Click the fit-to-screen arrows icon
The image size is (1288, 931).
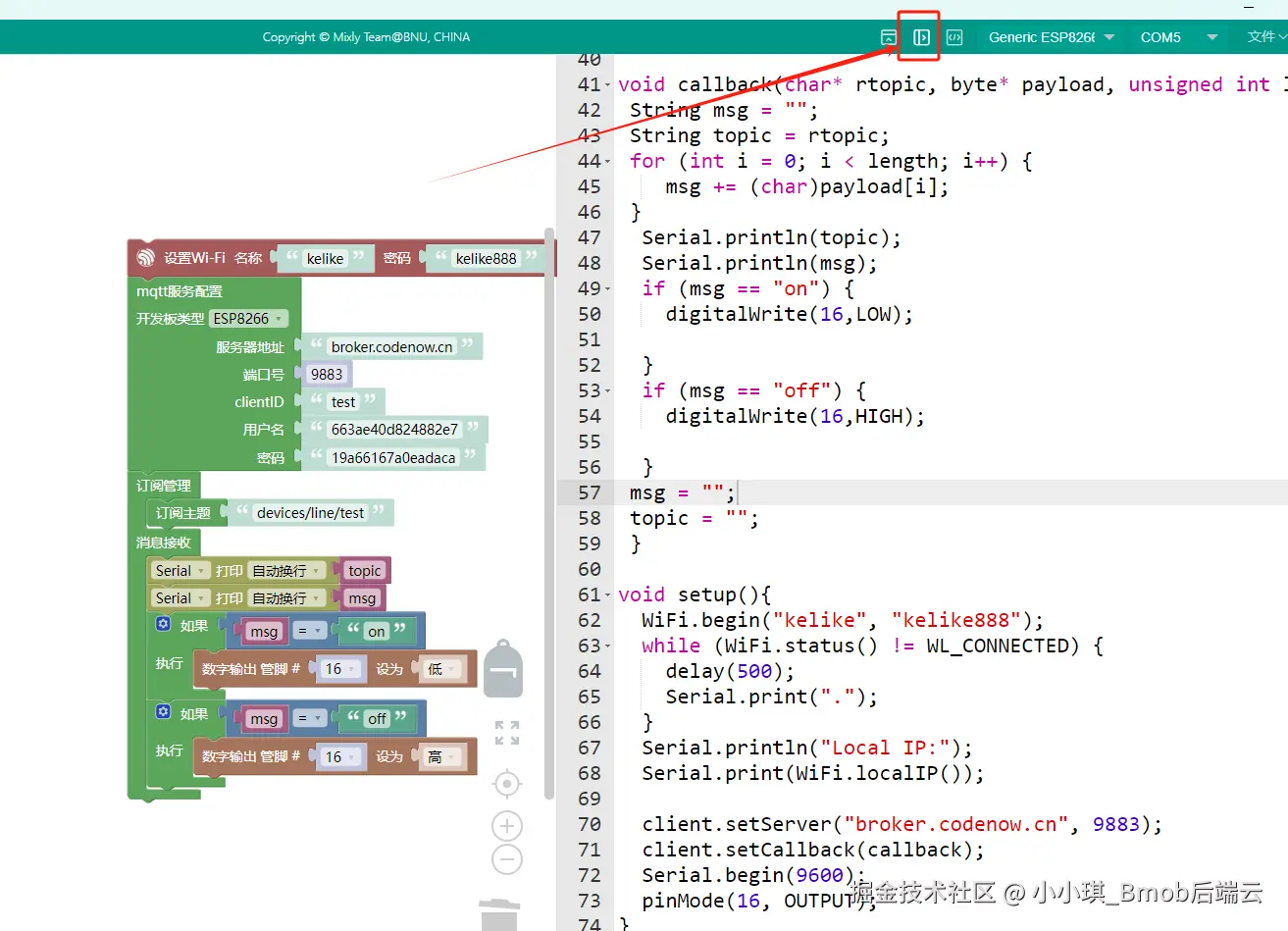coord(507,733)
